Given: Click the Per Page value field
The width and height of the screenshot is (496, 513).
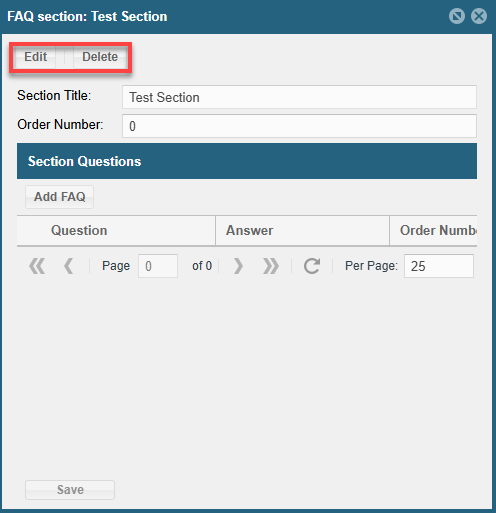Looking at the screenshot, I should click(439, 266).
